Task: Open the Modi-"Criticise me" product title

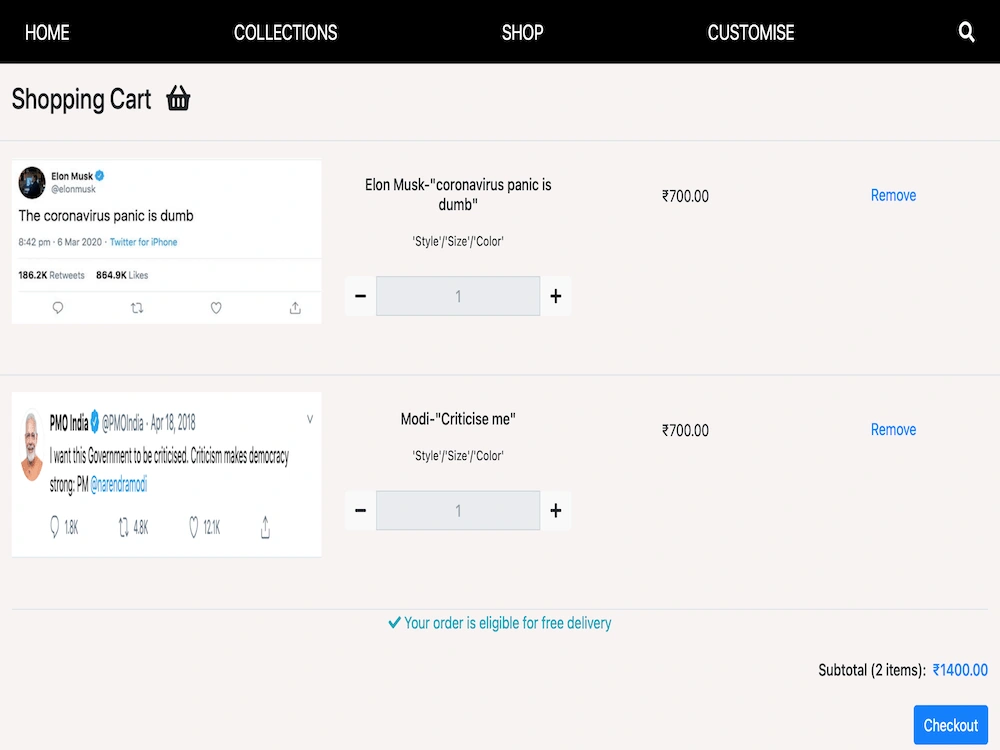Action: click(x=458, y=419)
